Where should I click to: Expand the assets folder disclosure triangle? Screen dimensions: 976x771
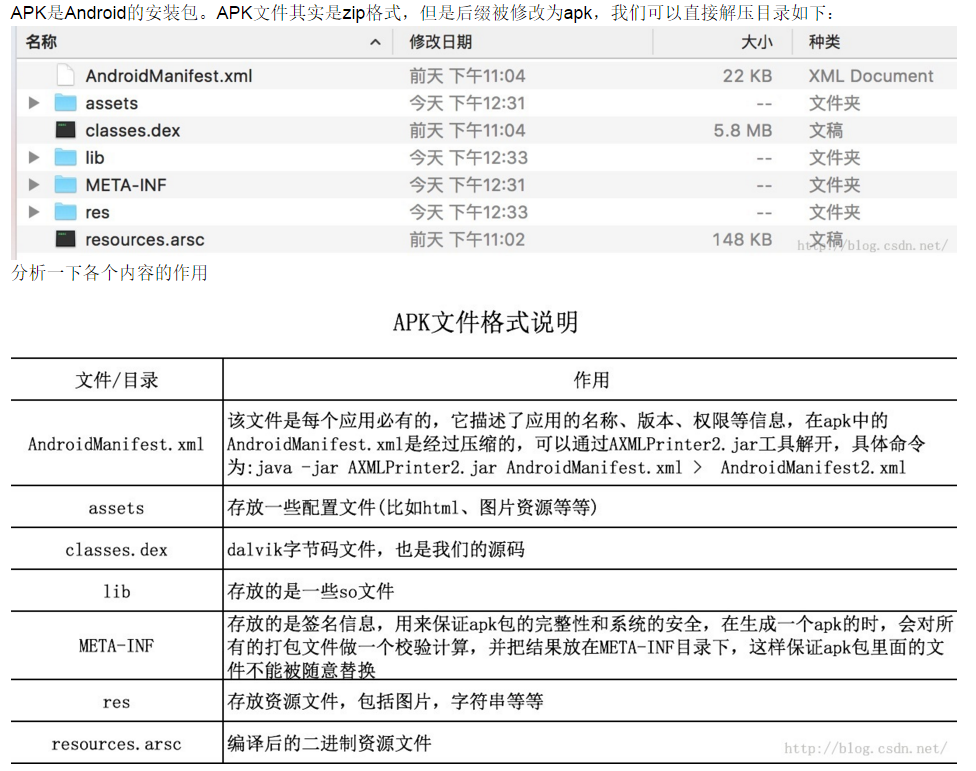tap(33, 103)
